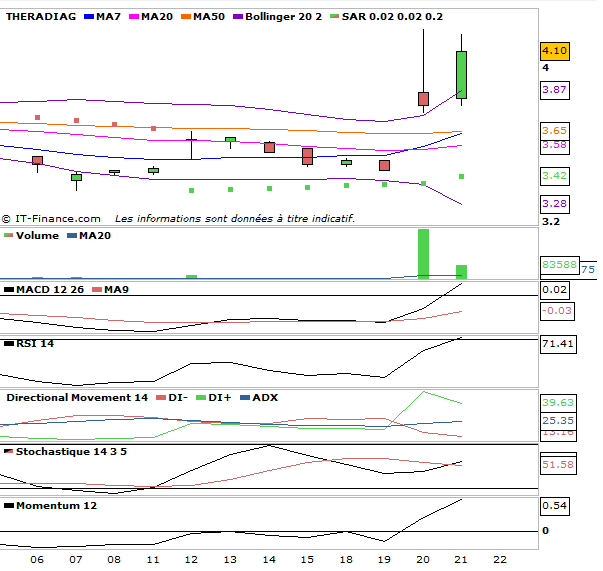Click the -0.03 MACD signal value box
Viewport: 603px width, 571px height.
point(557,311)
